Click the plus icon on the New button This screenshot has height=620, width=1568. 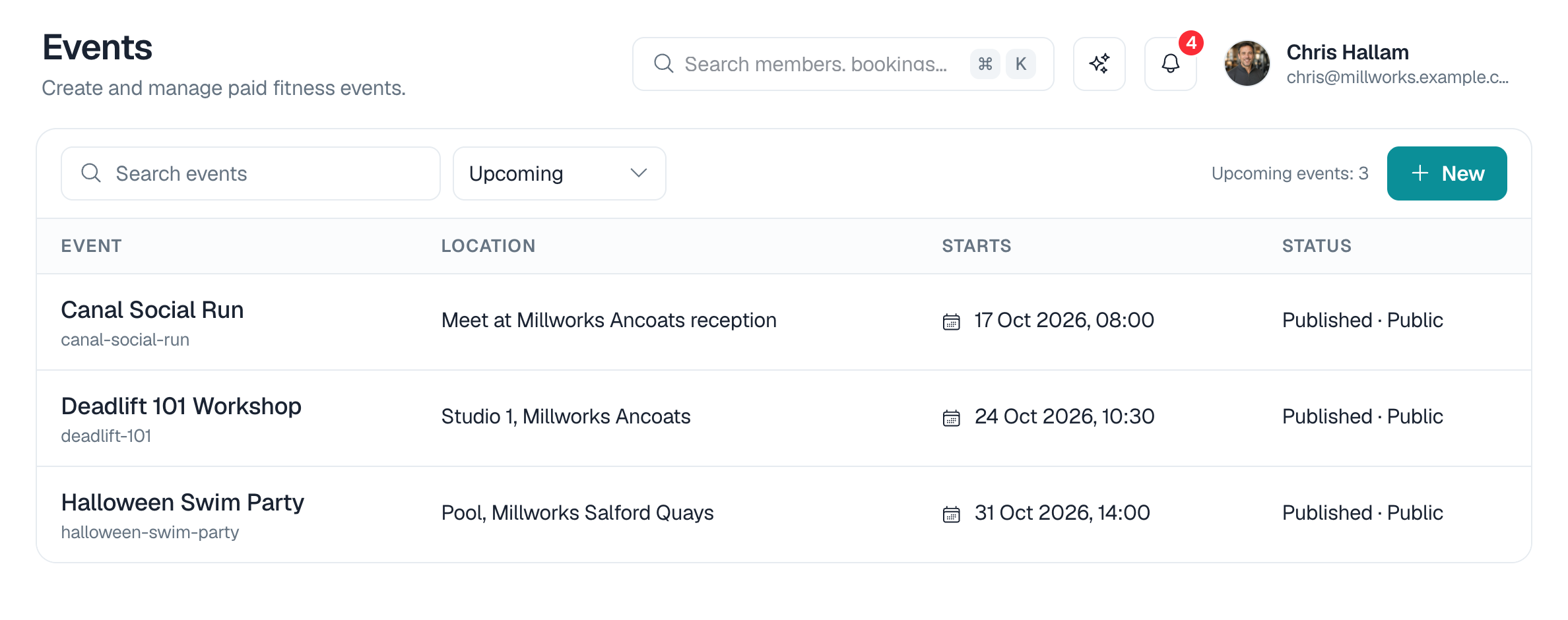(x=1420, y=173)
